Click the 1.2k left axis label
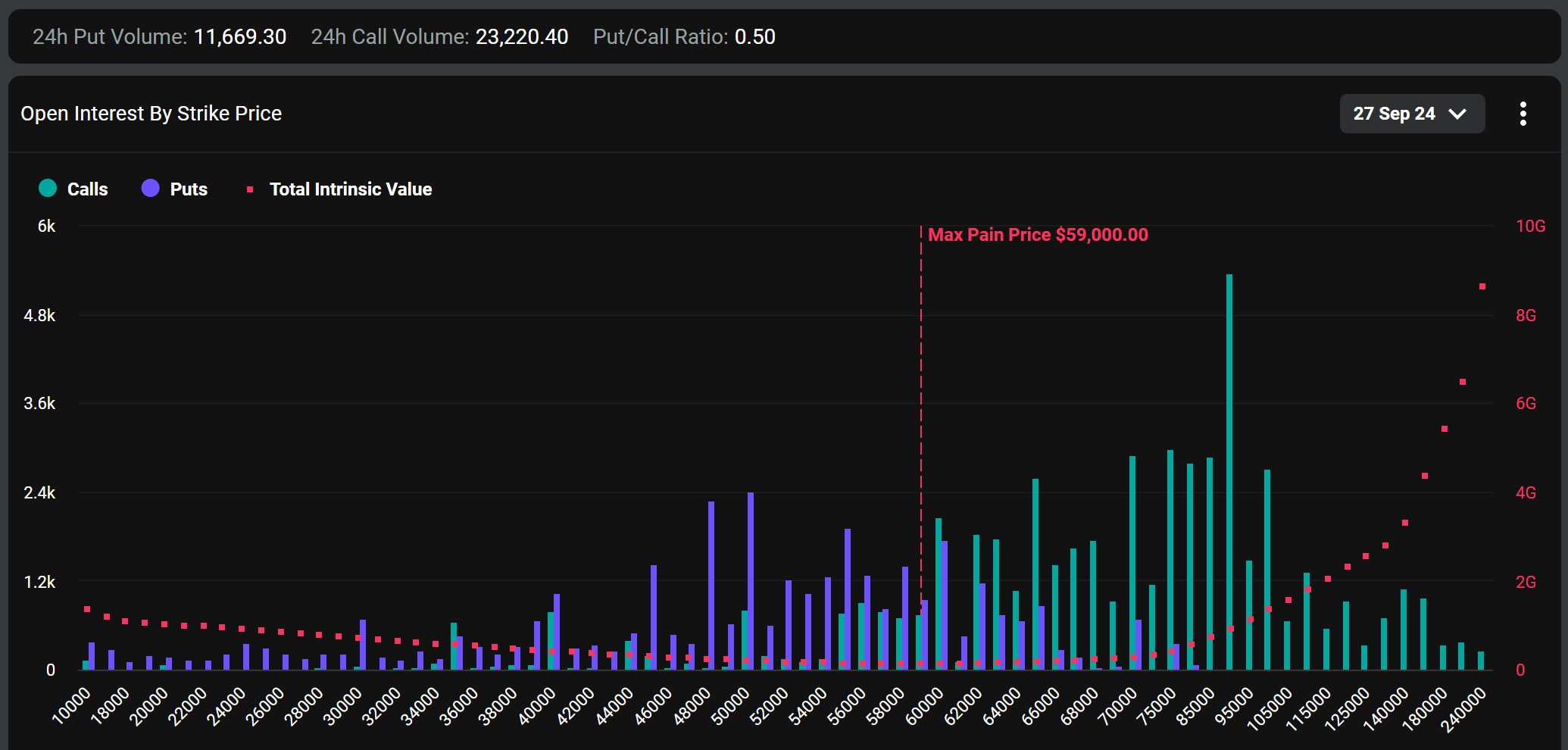 (x=39, y=582)
